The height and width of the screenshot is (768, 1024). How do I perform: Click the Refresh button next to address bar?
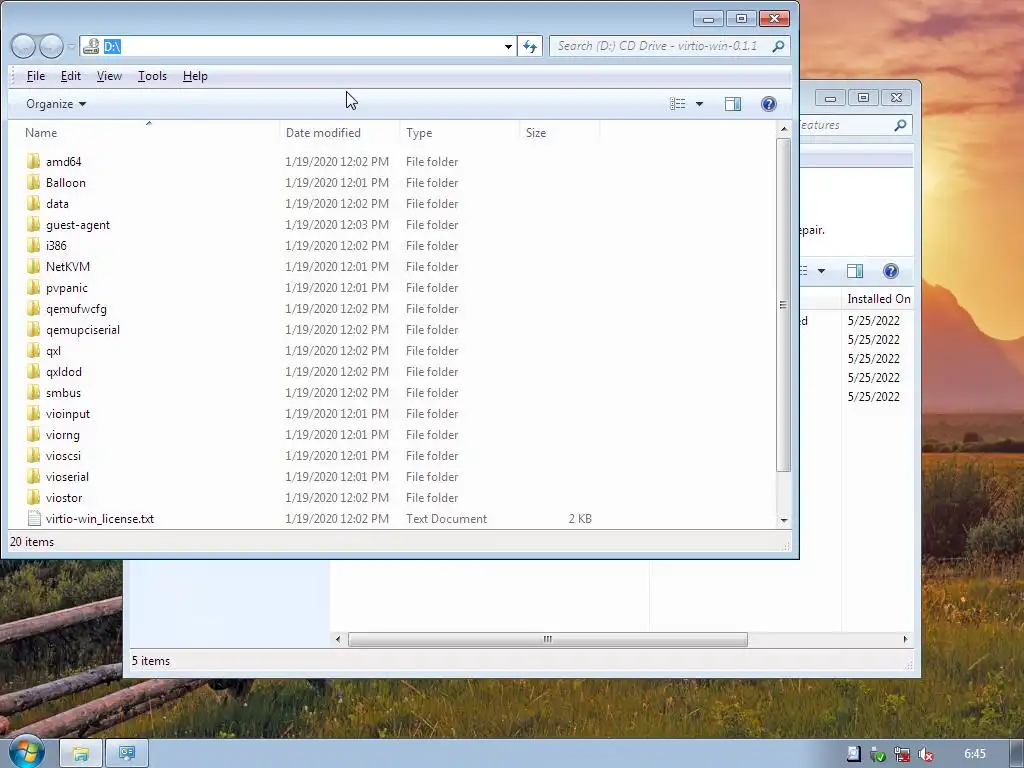point(530,46)
